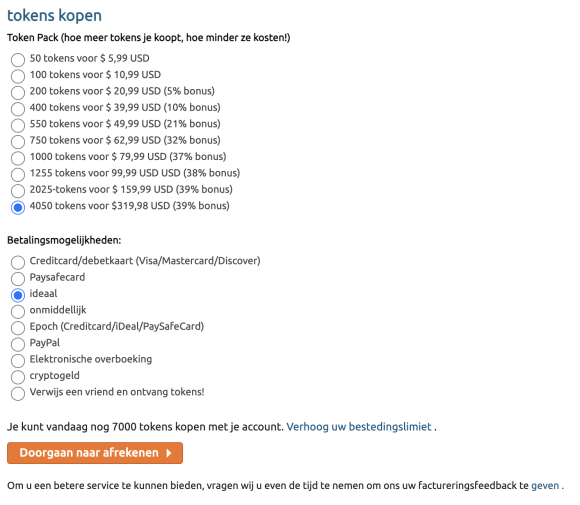Select cryptogeld as payment method
This screenshot has width=580, height=505.
(x=18, y=377)
